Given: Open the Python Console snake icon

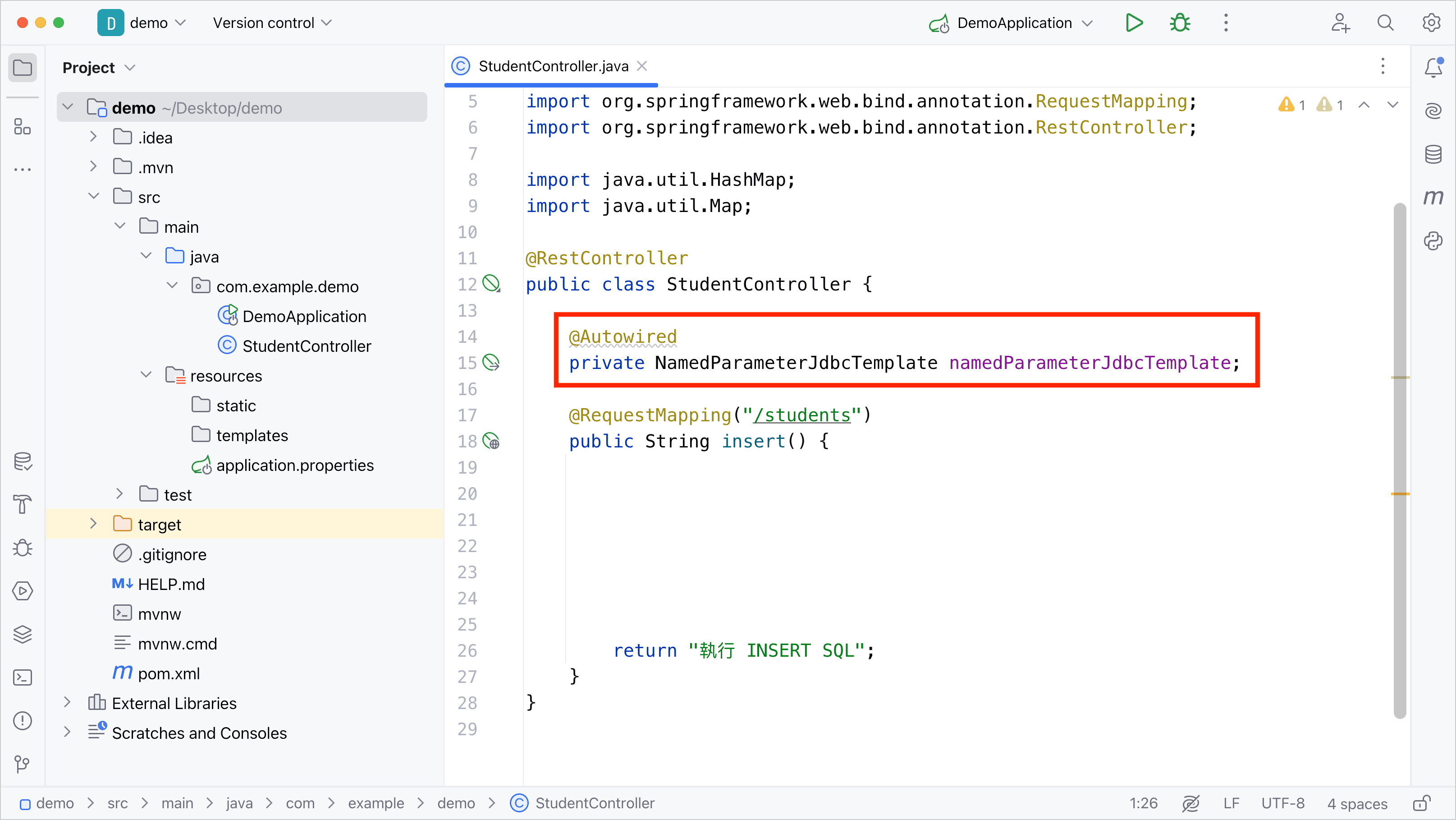Looking at the screenshot, I should click(x=1433, y=241).
